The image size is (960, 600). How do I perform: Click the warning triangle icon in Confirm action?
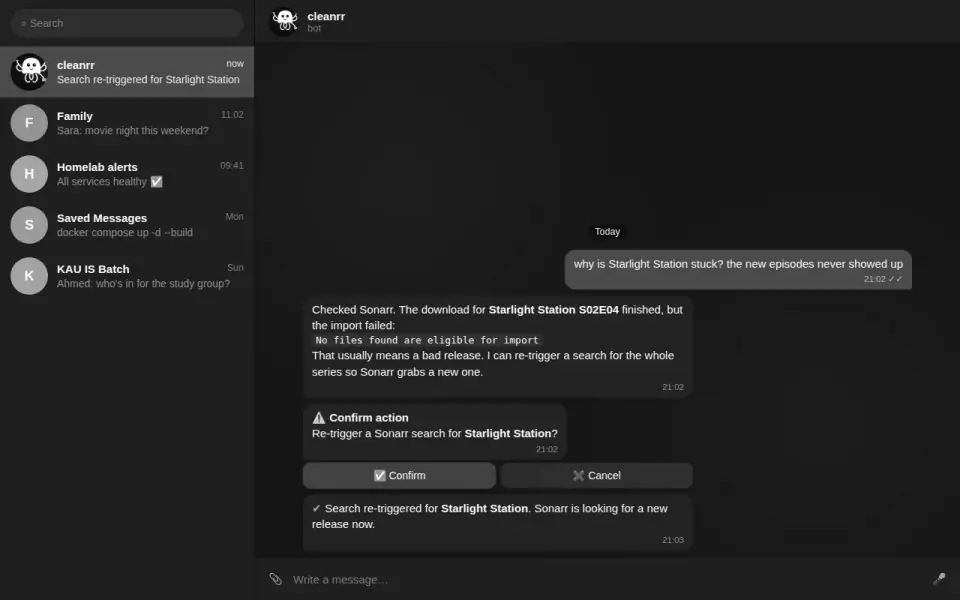[318, 418]
